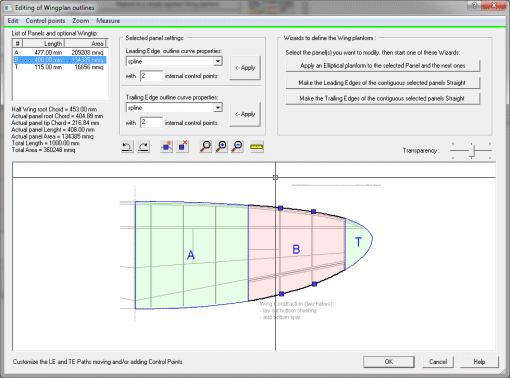Click the Redo arrow icon
This screenshot has height=378, width=510.
point(143,147)
